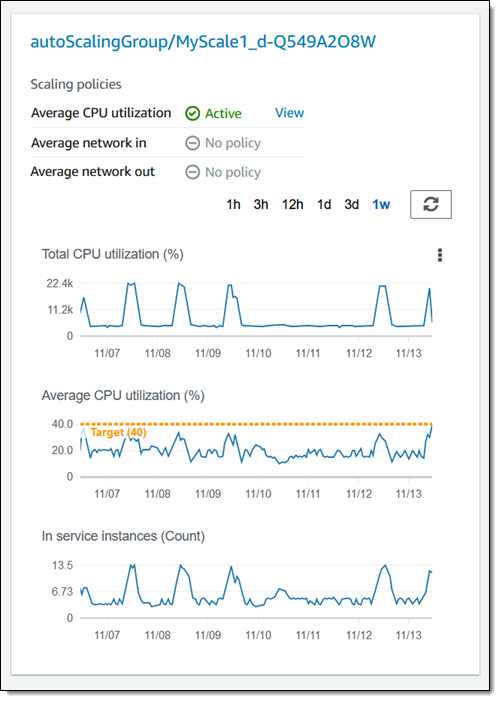The image size is (500, 701).
Task: View the Average CPU utilization policy
Action: click(289, 113)
